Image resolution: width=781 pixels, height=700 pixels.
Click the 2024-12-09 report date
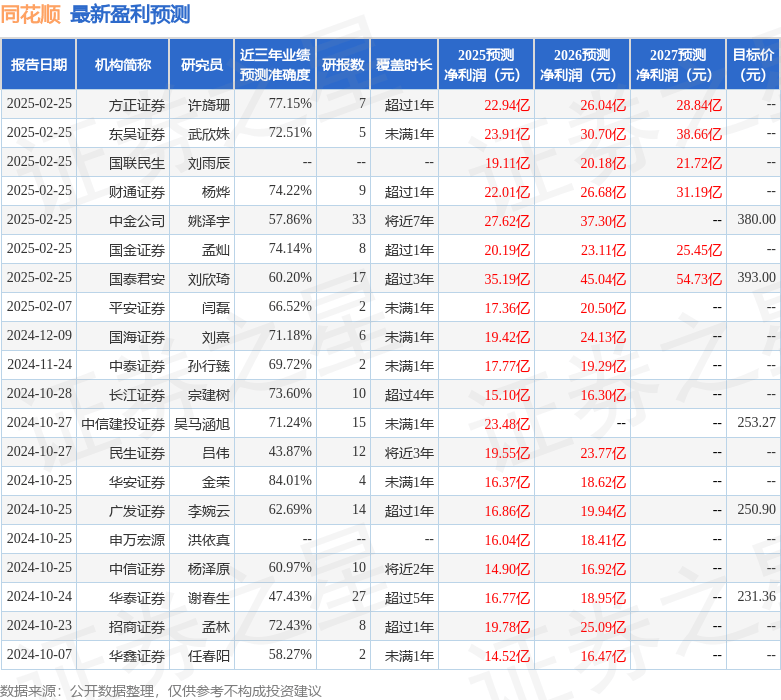click(x=39, y=335)
